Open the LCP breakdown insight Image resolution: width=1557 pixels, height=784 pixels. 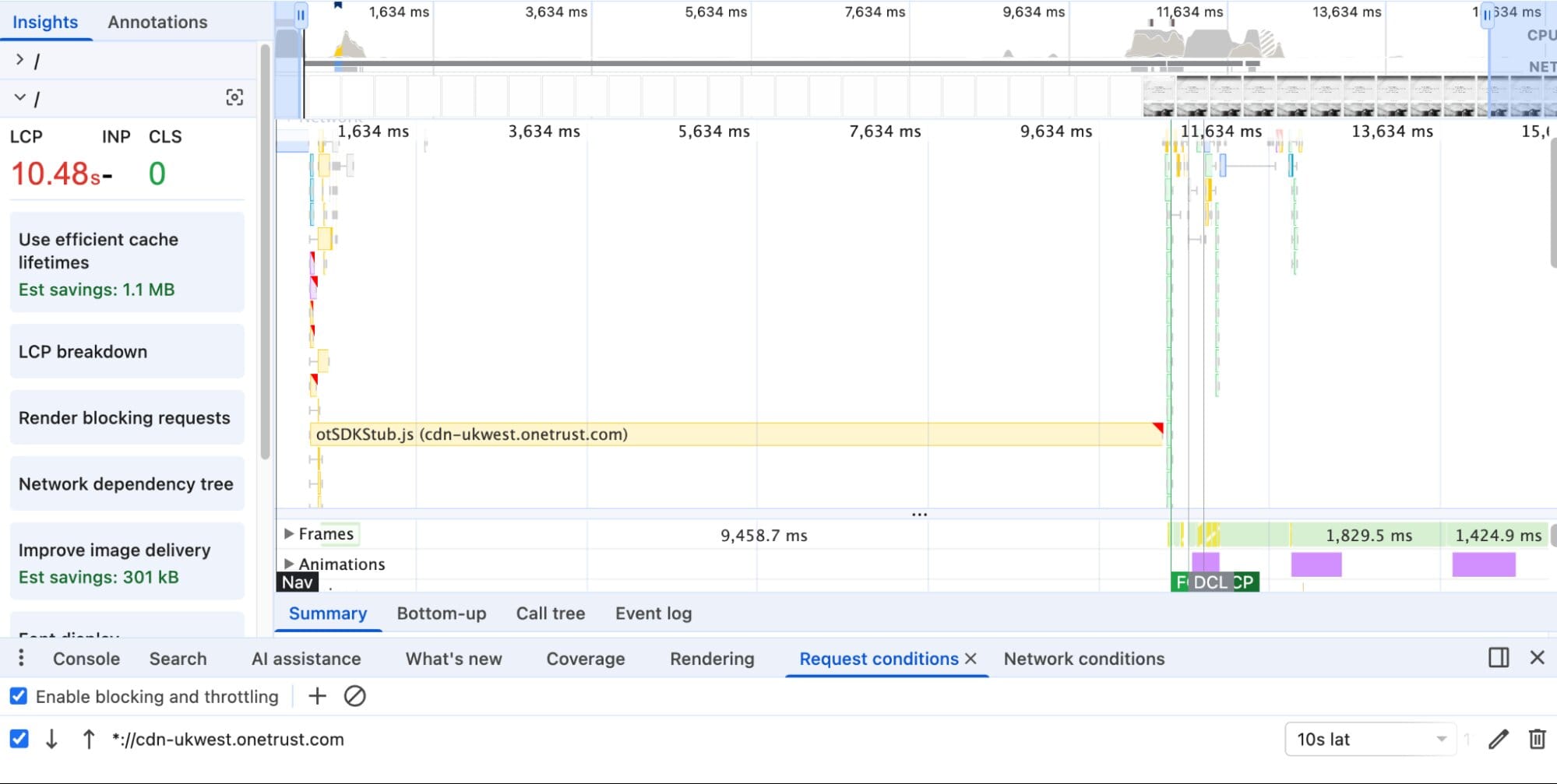[83, 351]
